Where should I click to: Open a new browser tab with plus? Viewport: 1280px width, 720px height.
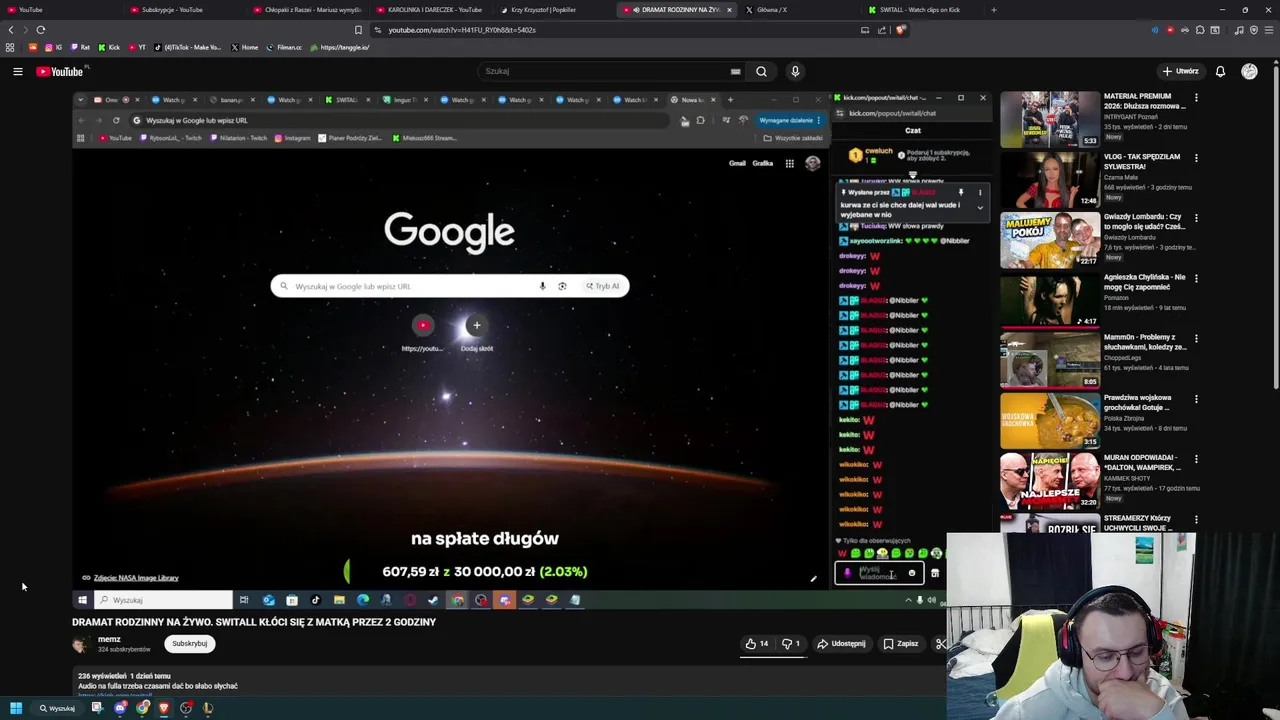pos(993,10)
